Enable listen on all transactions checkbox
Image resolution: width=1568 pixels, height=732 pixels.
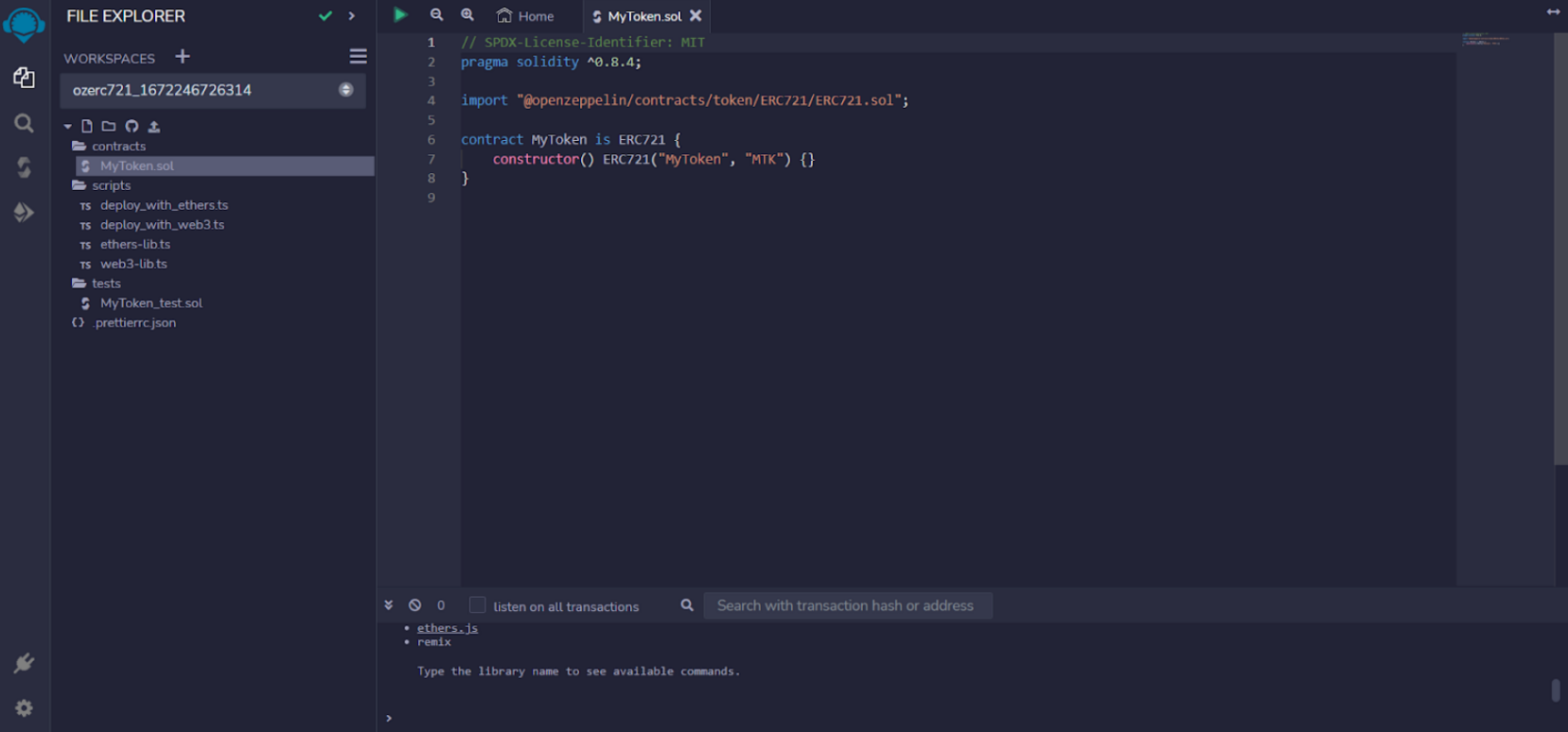[478, 605]
